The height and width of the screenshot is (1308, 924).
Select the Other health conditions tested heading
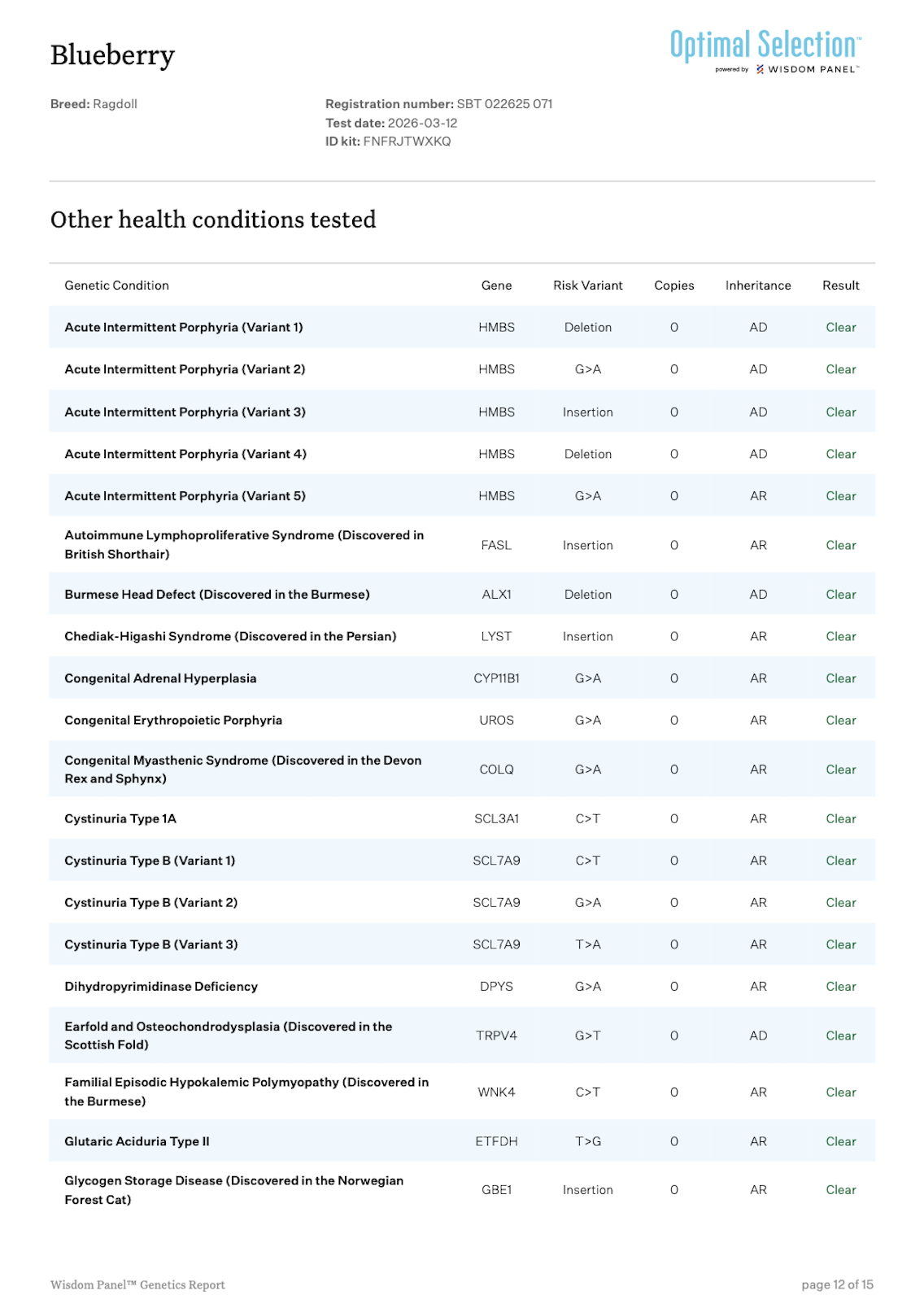(213, 220)
